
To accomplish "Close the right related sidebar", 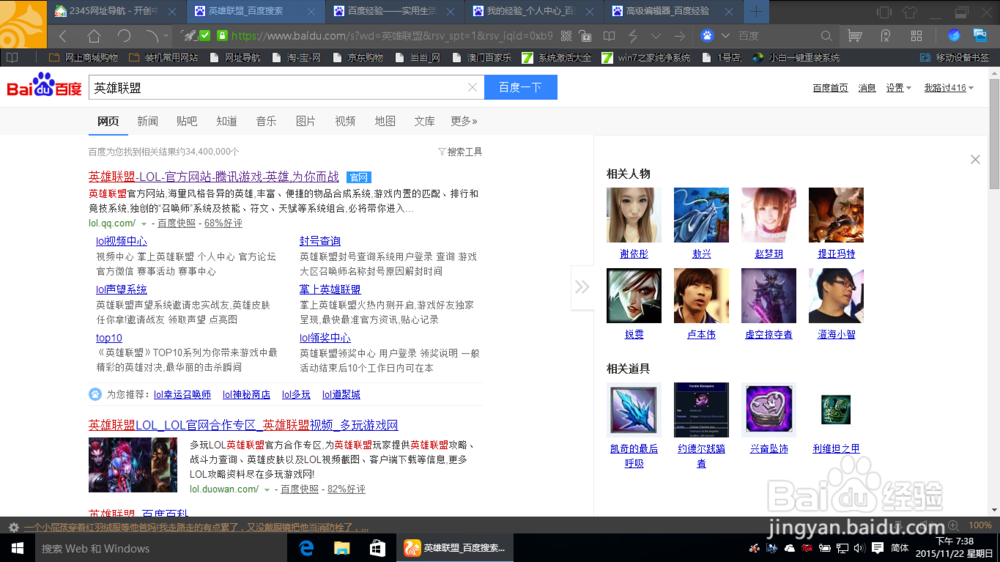I will pos(975,159).
